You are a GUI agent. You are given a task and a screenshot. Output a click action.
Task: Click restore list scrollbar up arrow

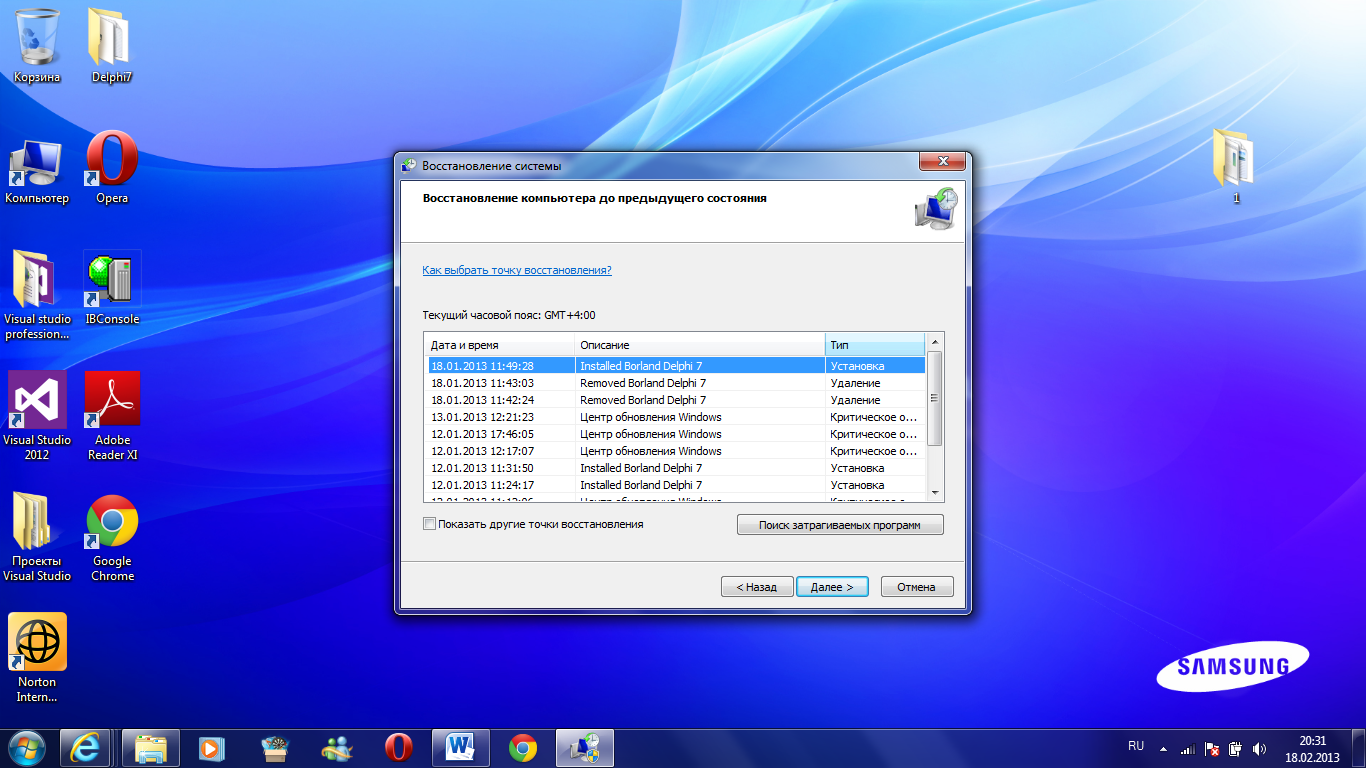pos(935,343)
